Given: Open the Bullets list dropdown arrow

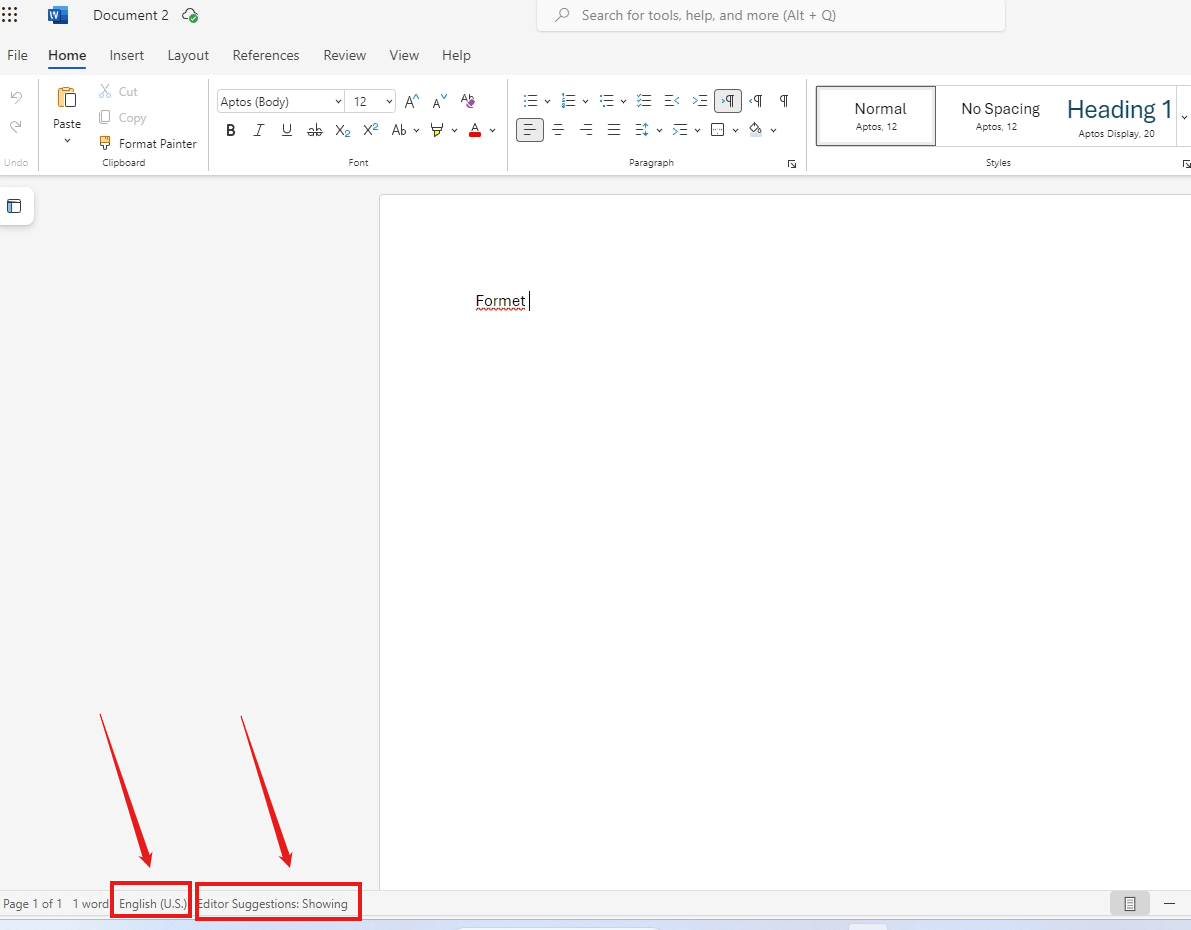Looking at the screenshot, I should point(548,101).
